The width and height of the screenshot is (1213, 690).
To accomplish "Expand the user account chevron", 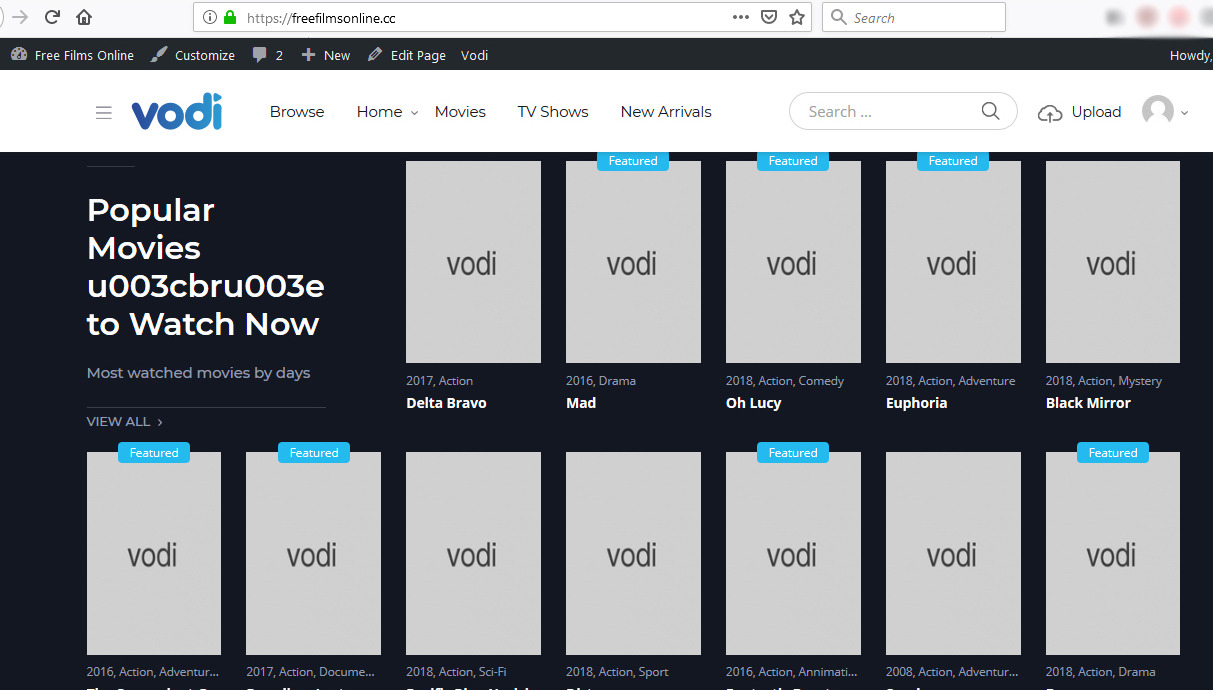I will click(x=1185, y=113).
